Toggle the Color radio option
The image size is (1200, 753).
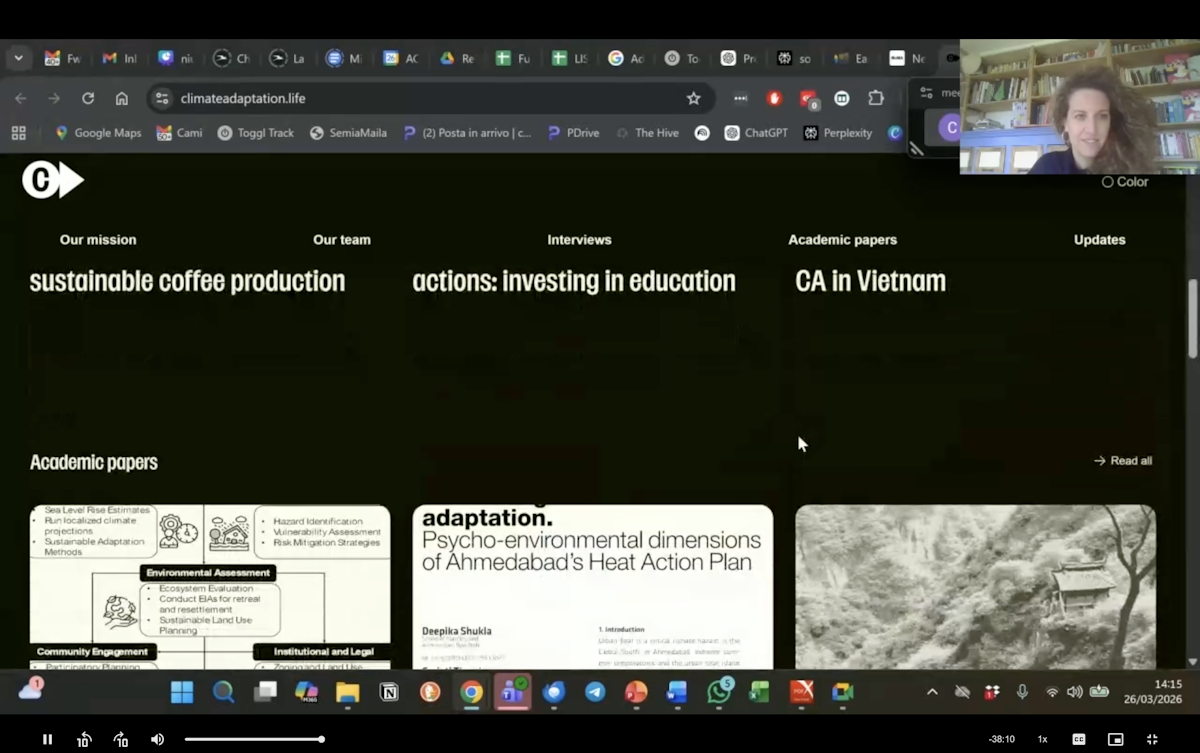click(x=1125, y=182)
